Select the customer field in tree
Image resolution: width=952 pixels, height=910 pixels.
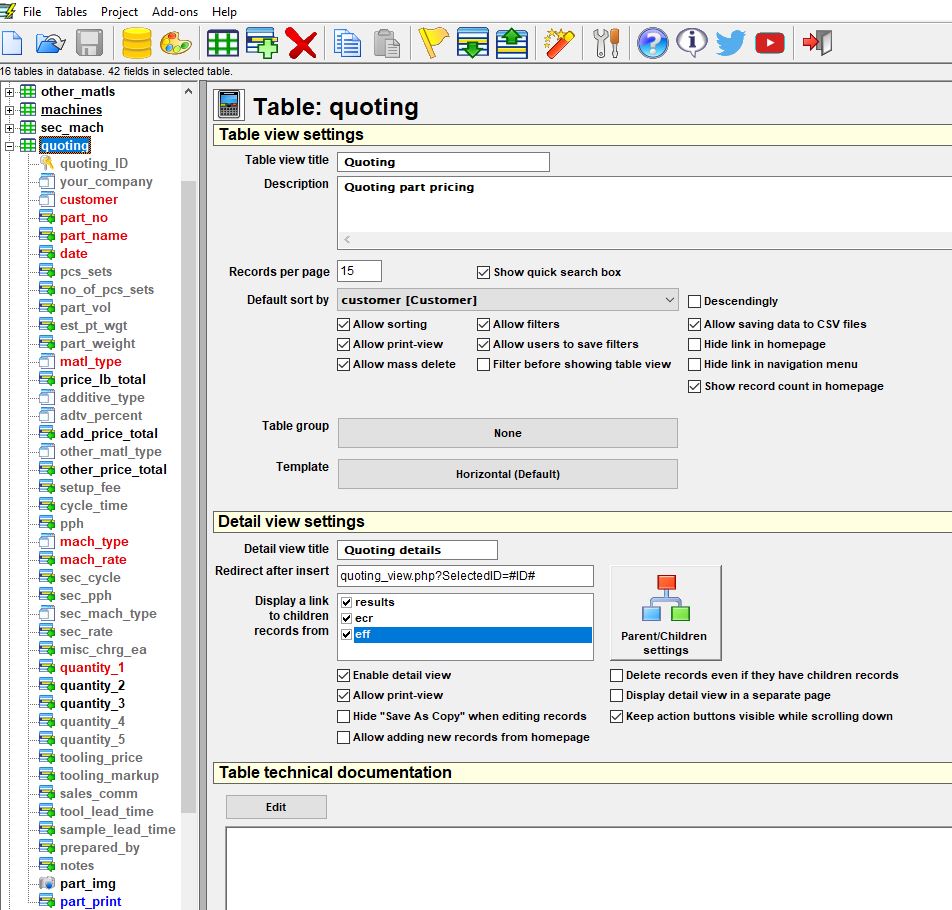pyautogui.click(x=89, y=200)
